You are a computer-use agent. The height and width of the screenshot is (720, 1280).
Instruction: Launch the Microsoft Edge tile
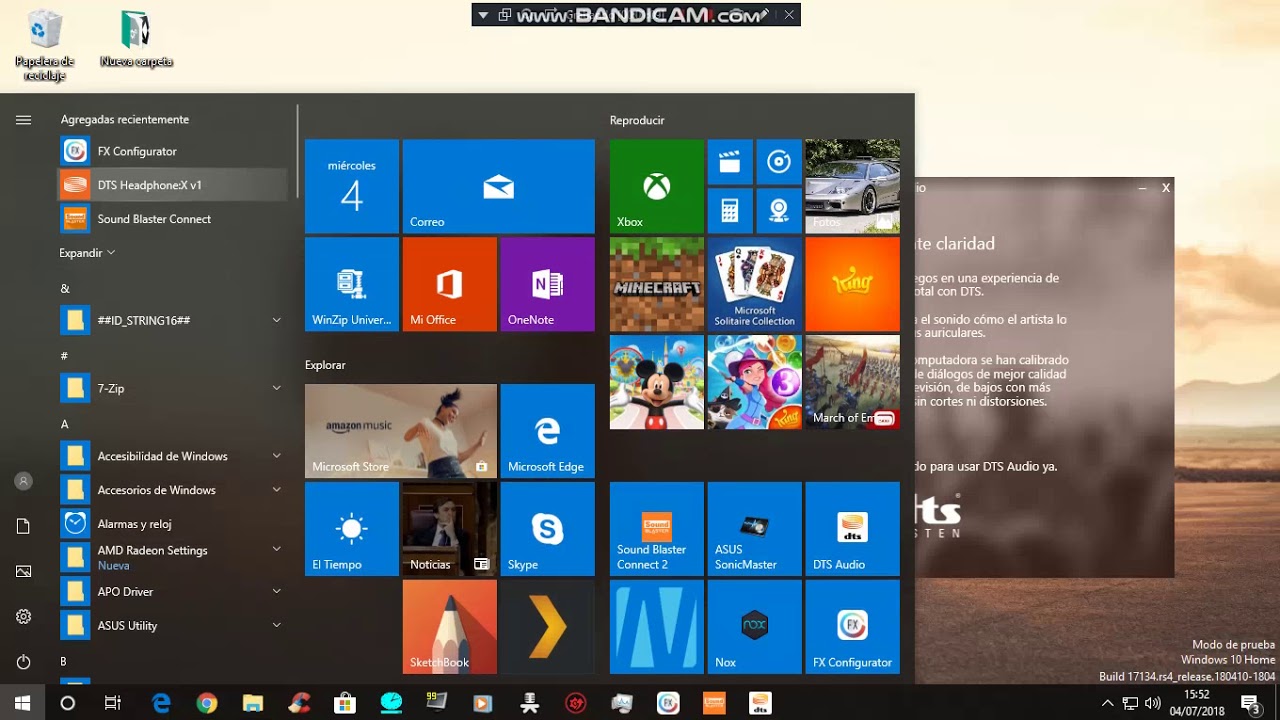[547, 431]
